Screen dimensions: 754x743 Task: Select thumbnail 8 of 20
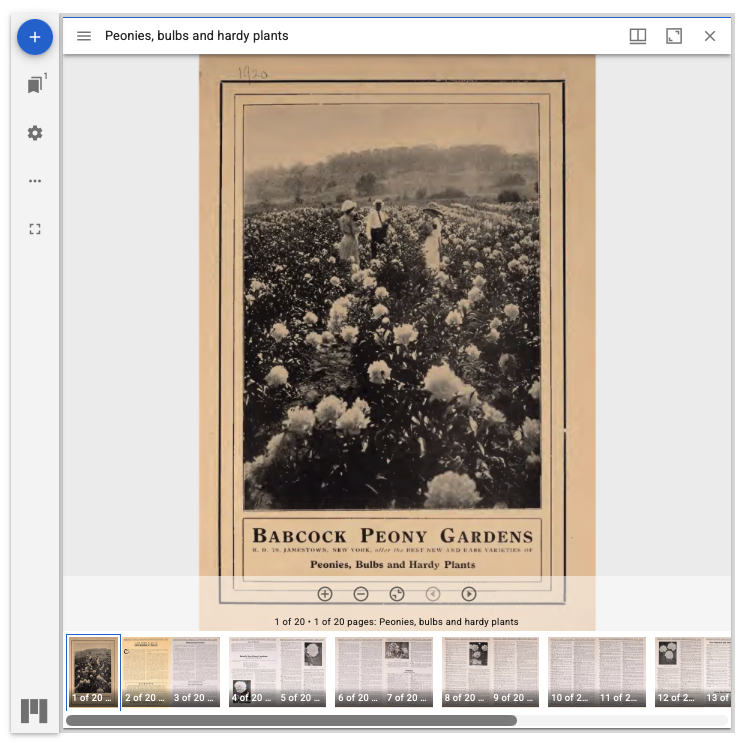pyautogui.click(x=466, y=672)
